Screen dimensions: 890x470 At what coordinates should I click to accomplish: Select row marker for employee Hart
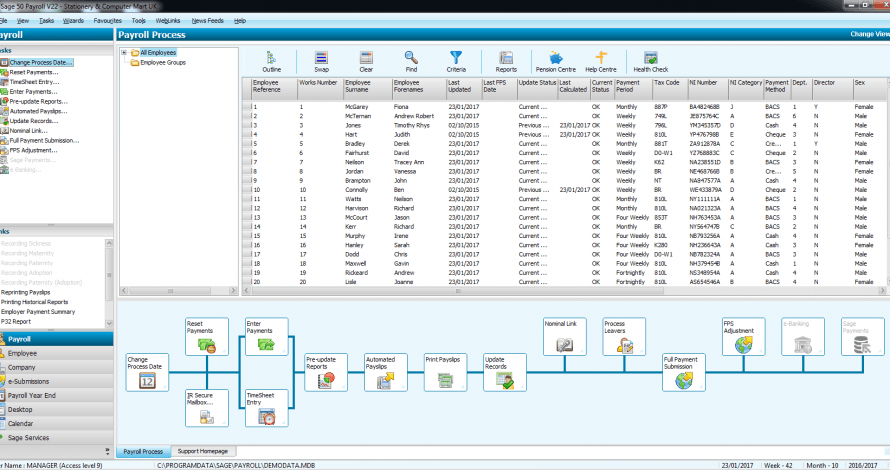click(246, 135)
